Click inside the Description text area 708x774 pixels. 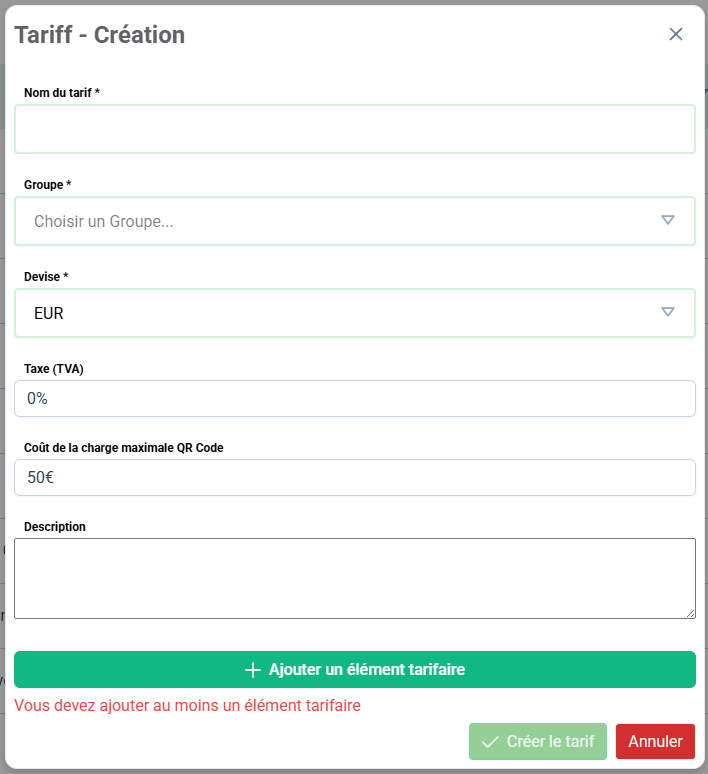pos(354,578)
